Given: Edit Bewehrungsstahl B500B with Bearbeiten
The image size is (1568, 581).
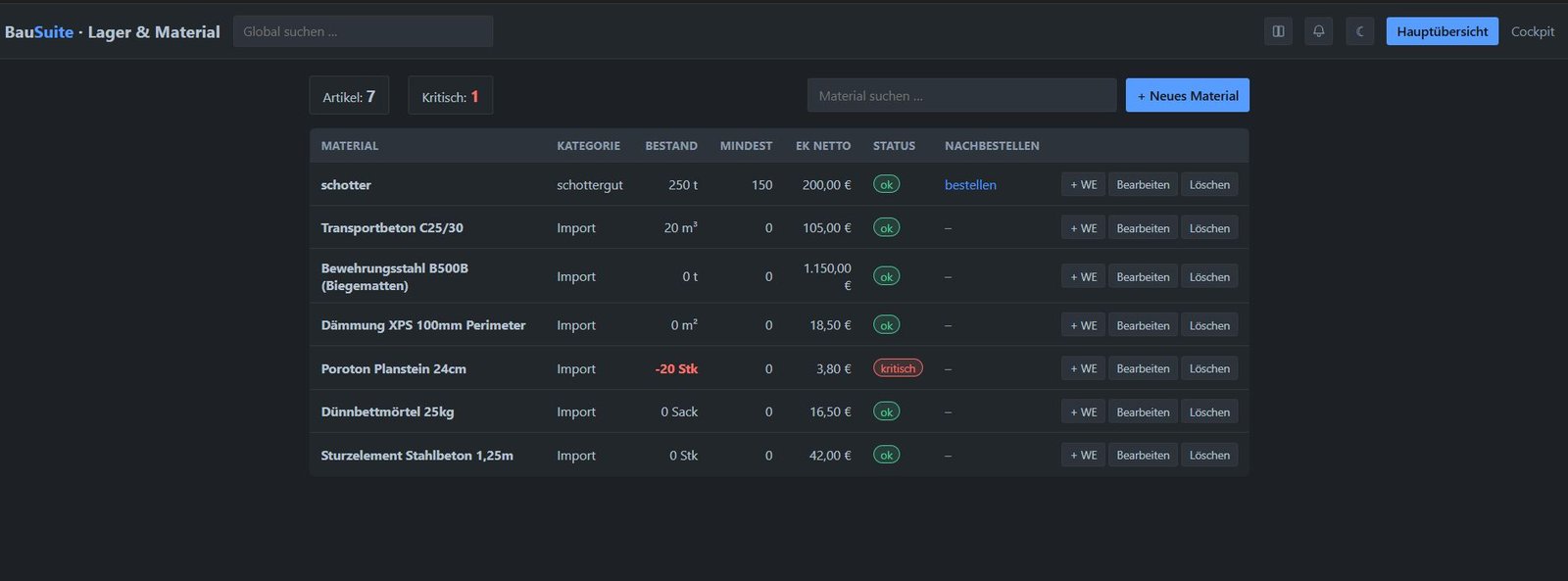Looking at the screenshot, I should pyautogui.click(x=1144, y=277).
